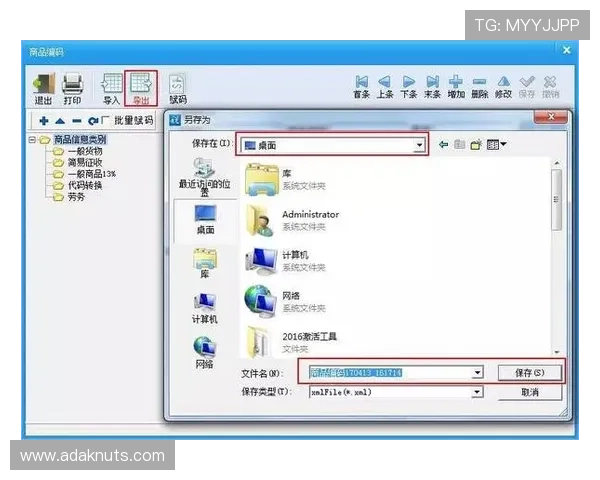Click the 打印 print icon
The height and width of the screenshot is (480, 600).
(72, 88)
